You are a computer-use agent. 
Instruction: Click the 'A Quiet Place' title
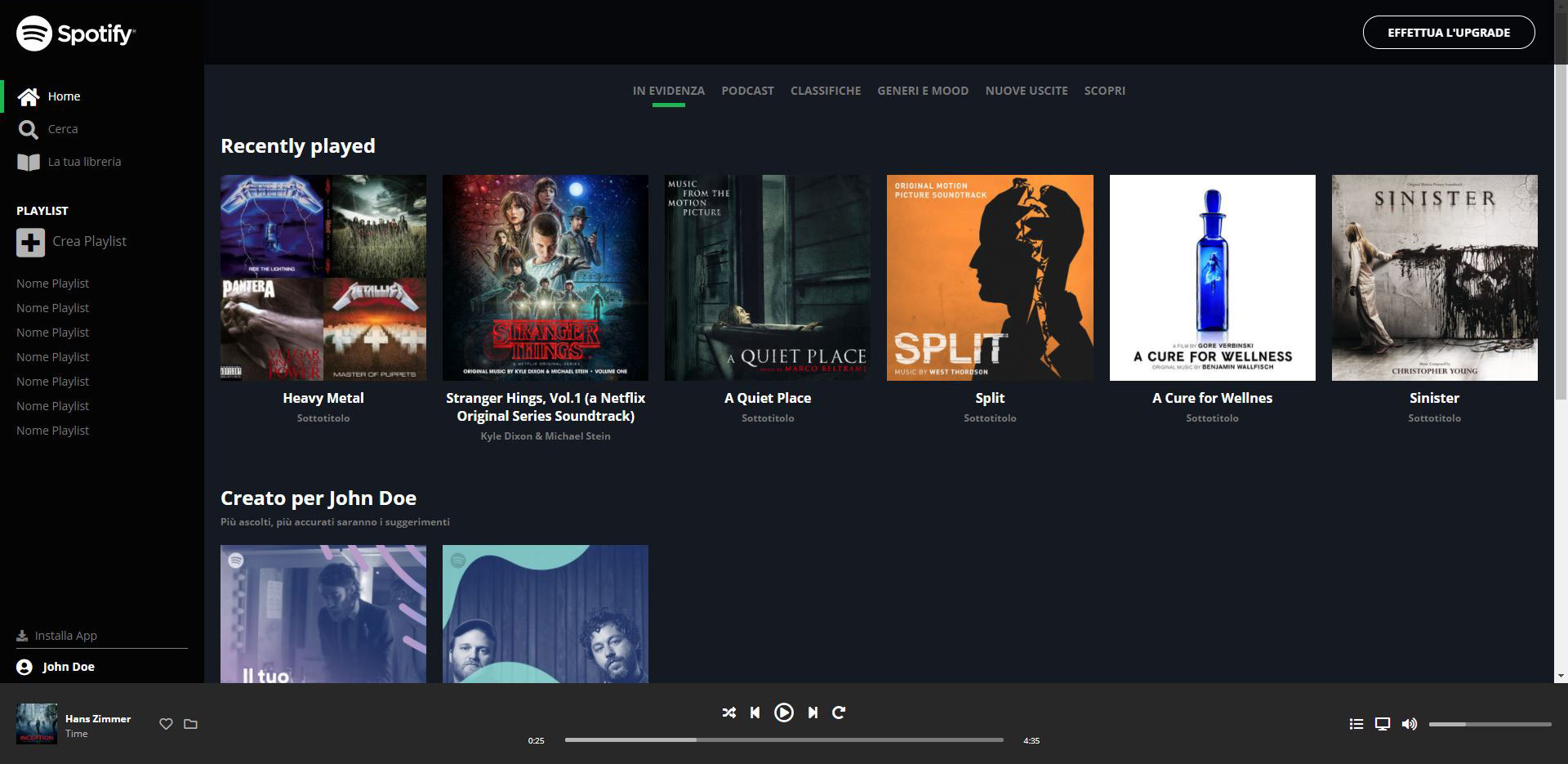coord(768,398)
